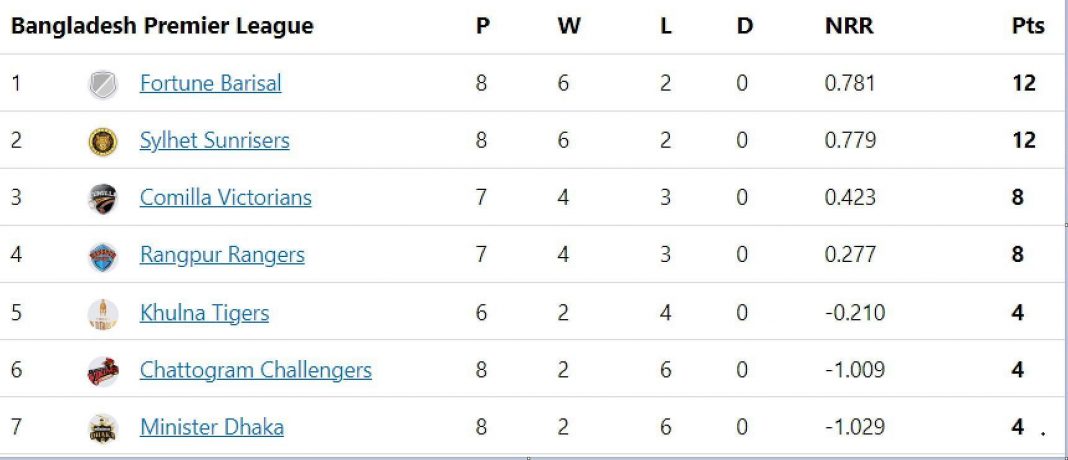Click the Fortune Barisal team logo

coord(103,85)
